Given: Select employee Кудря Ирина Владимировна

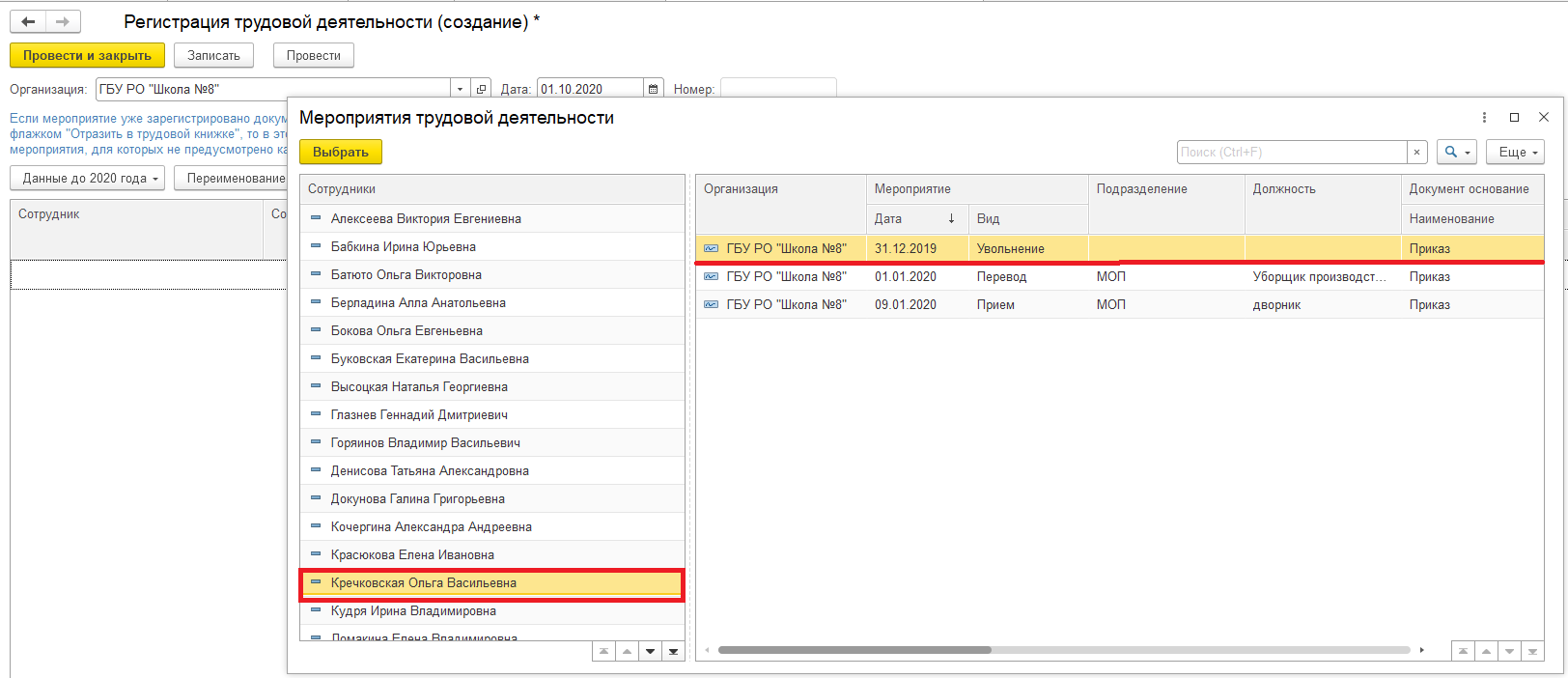Looking at the screenshot, I should 492,610.
